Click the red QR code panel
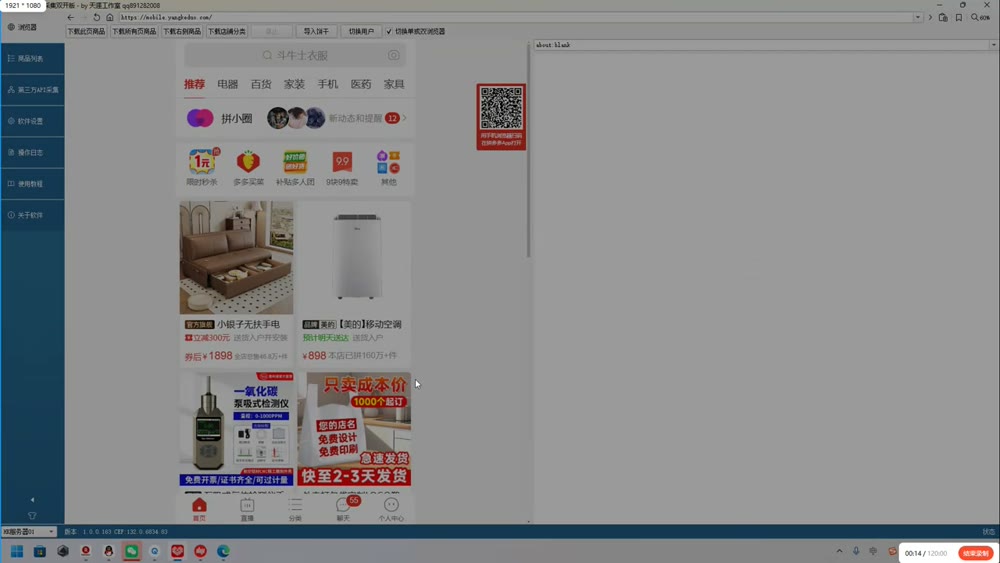 [x=501, y=117]
